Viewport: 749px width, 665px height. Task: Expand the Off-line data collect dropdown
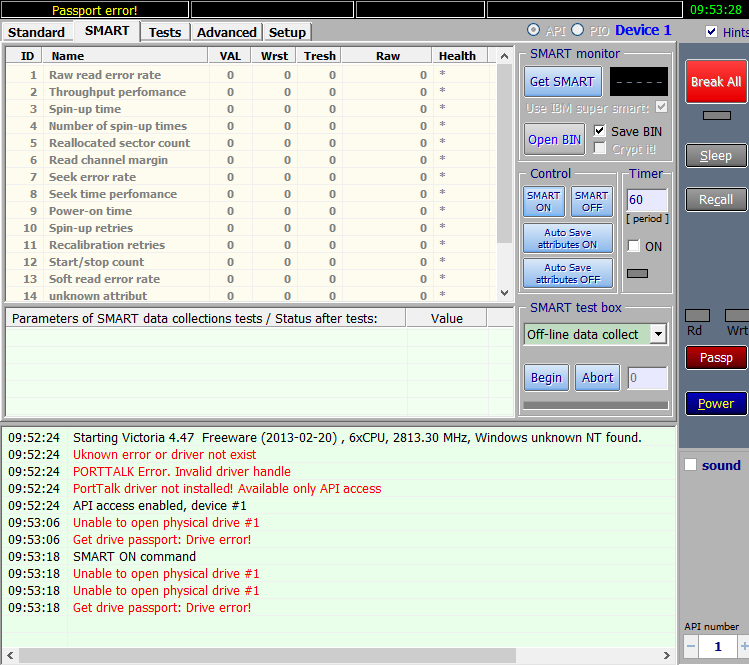pyautogui.click(x=658, y=334)
